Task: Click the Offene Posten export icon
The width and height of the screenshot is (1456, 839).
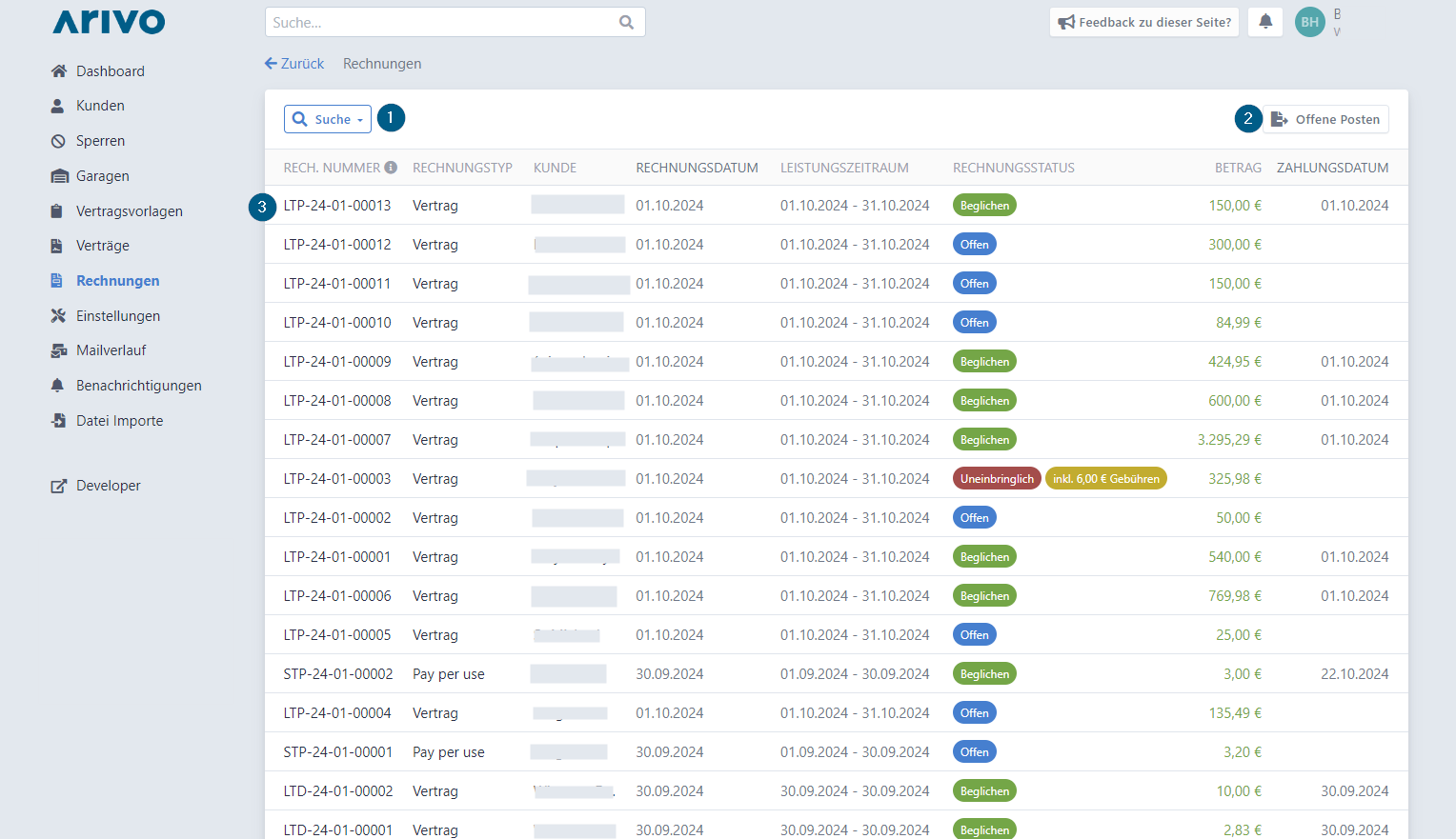Action: click(x=1279, y=119)
